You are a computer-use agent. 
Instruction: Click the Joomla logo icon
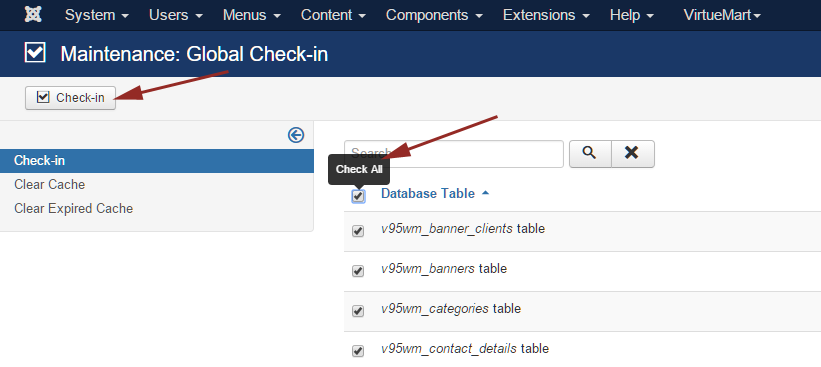click(33, 15)
